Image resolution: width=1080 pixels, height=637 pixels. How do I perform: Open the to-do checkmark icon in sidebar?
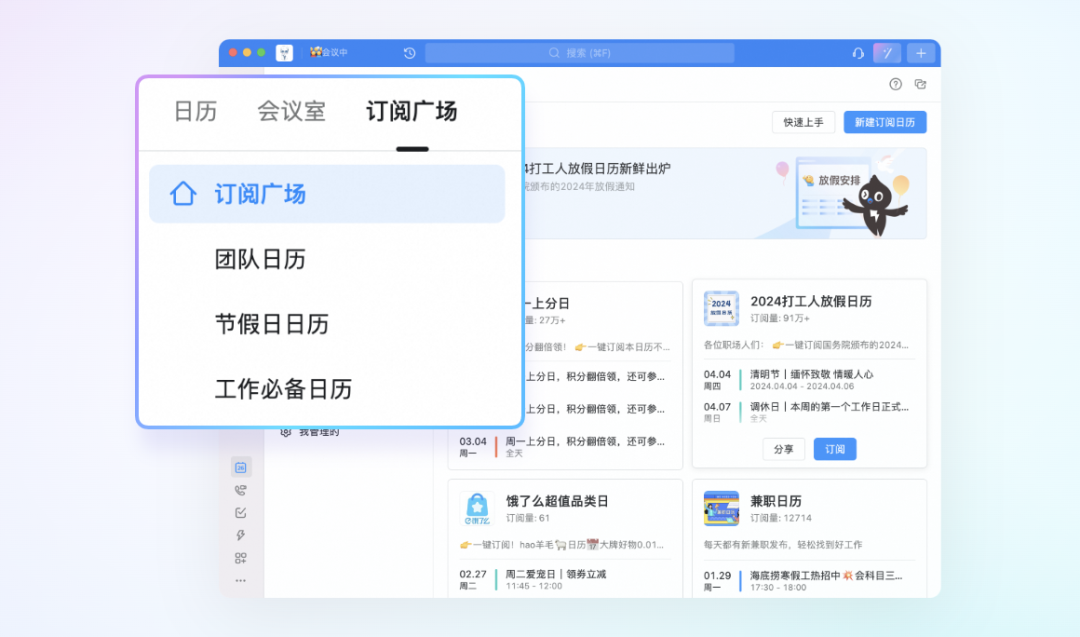pos(240,513)
